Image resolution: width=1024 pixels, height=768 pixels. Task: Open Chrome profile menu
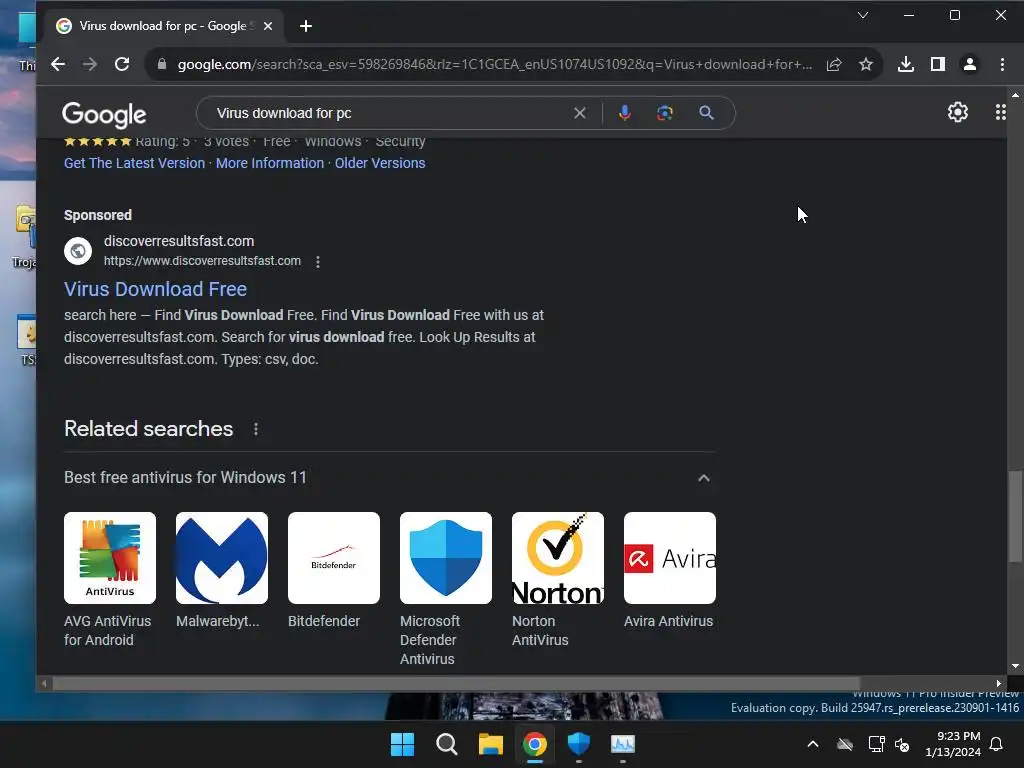(x=970, y=64)
